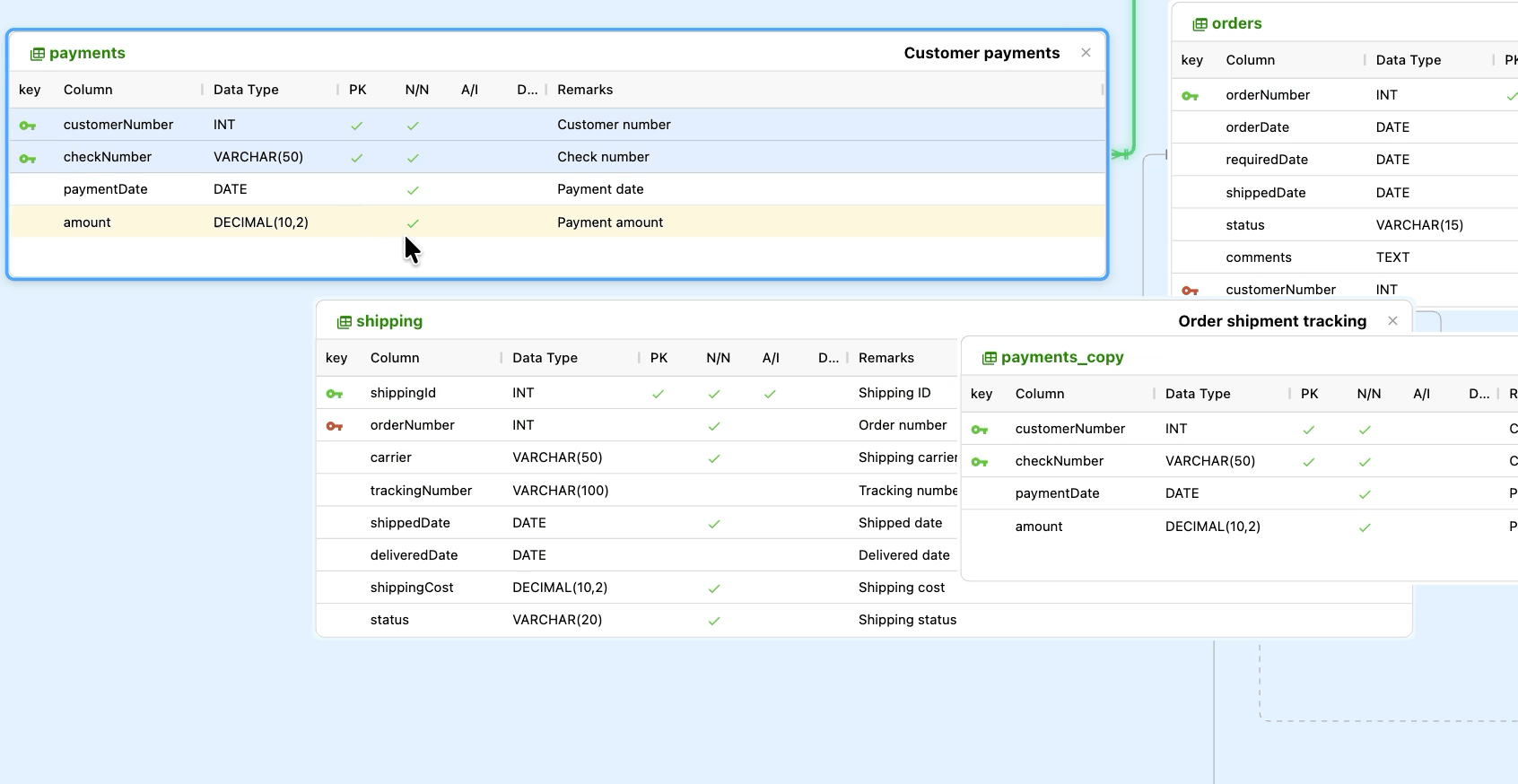Toggle PK checkmark for shippingId in shipping

(x=658, y=394)
